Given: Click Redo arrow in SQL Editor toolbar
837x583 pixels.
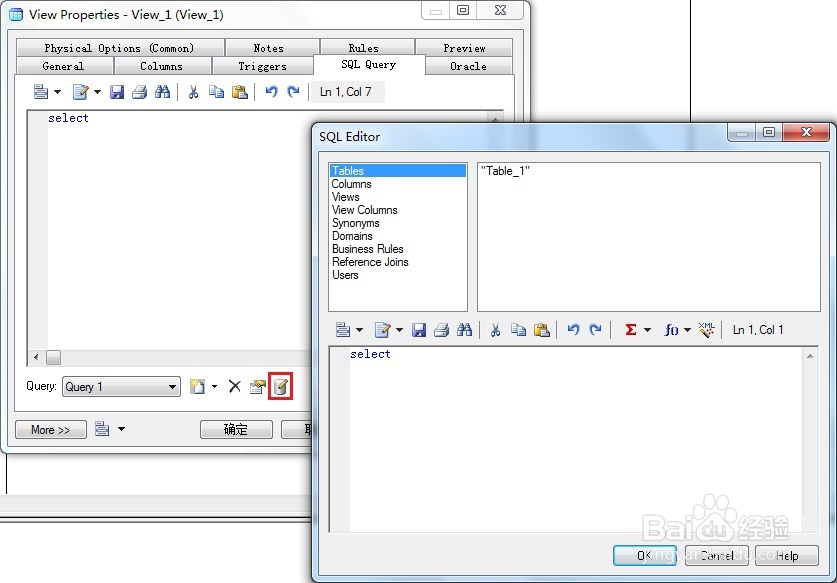Looking at the screenshot, I should 595,330.
